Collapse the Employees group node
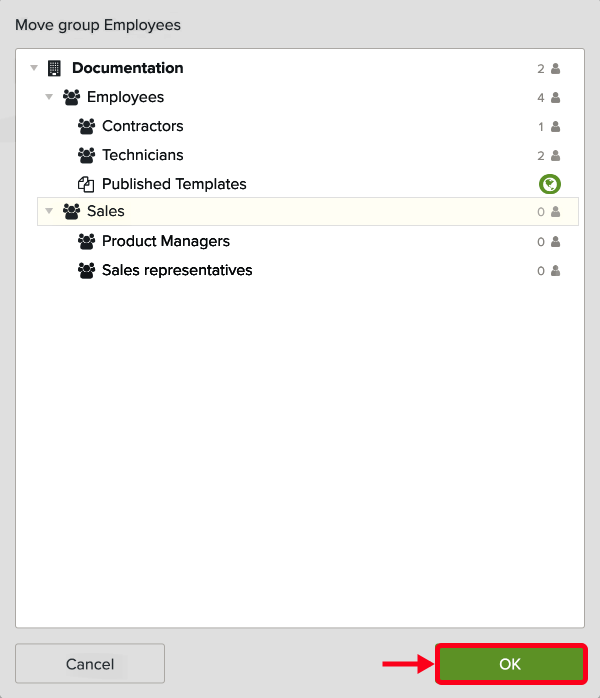600x698 pixels. [x=49, y=97]
